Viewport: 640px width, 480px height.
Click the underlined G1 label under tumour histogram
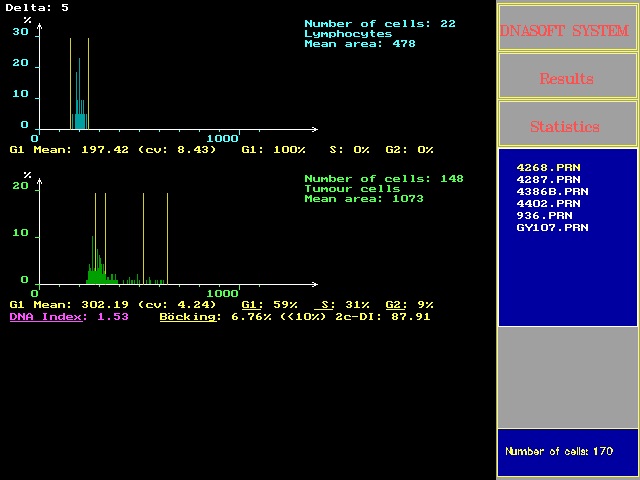tap(251, 305)
